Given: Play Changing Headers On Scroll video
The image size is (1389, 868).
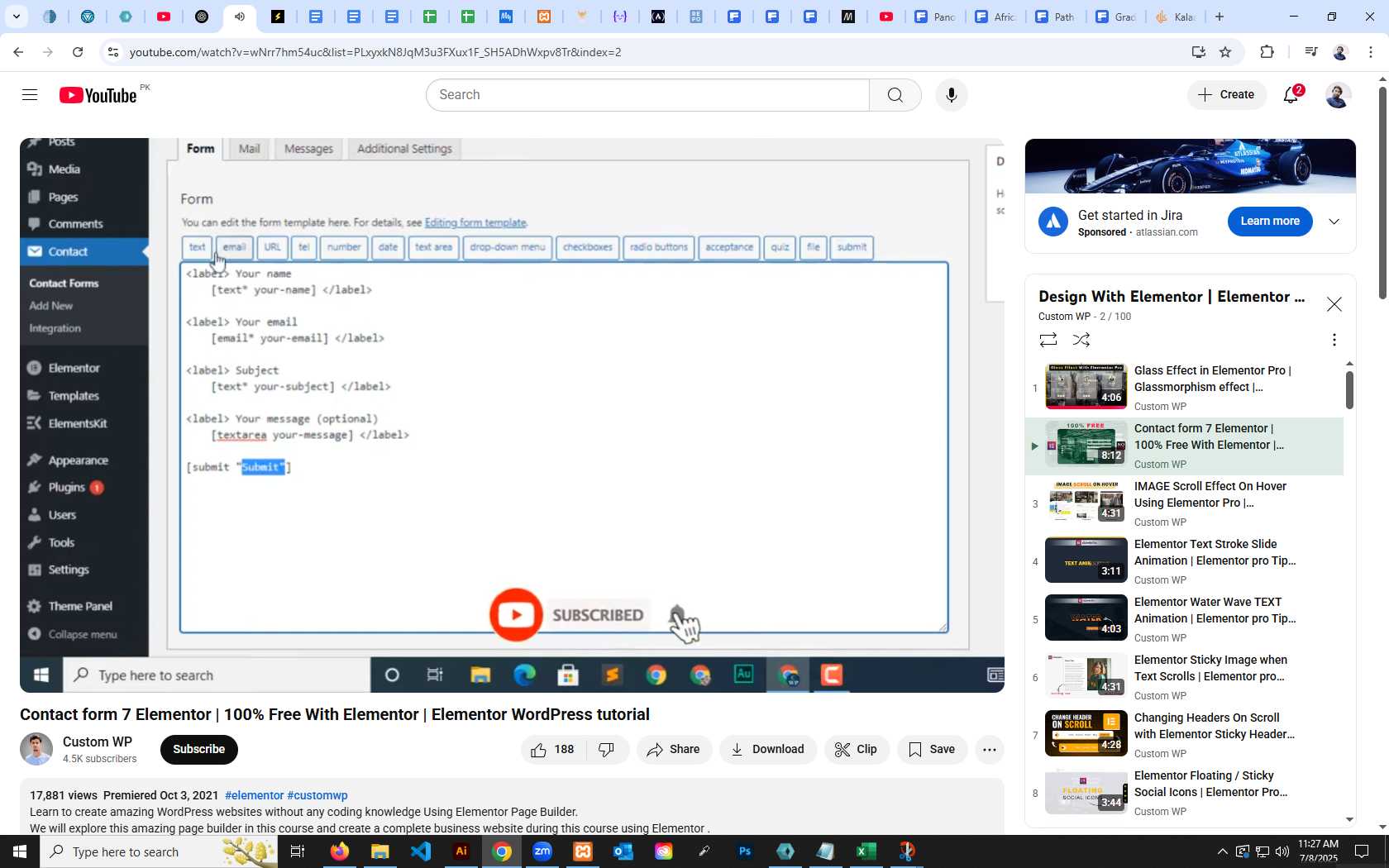Looking at the screenshot, I should (x=1184, y=735).
